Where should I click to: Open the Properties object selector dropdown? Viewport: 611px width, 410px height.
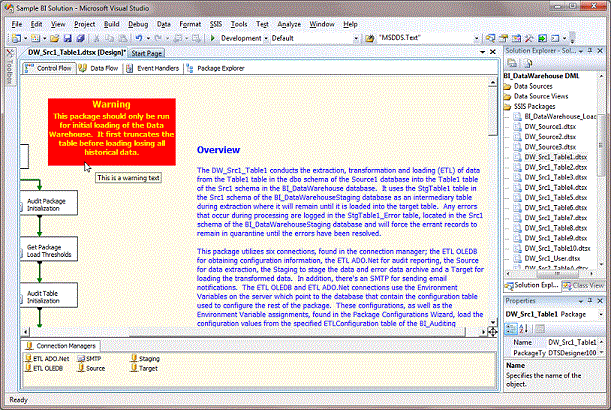tap(600, 314)
